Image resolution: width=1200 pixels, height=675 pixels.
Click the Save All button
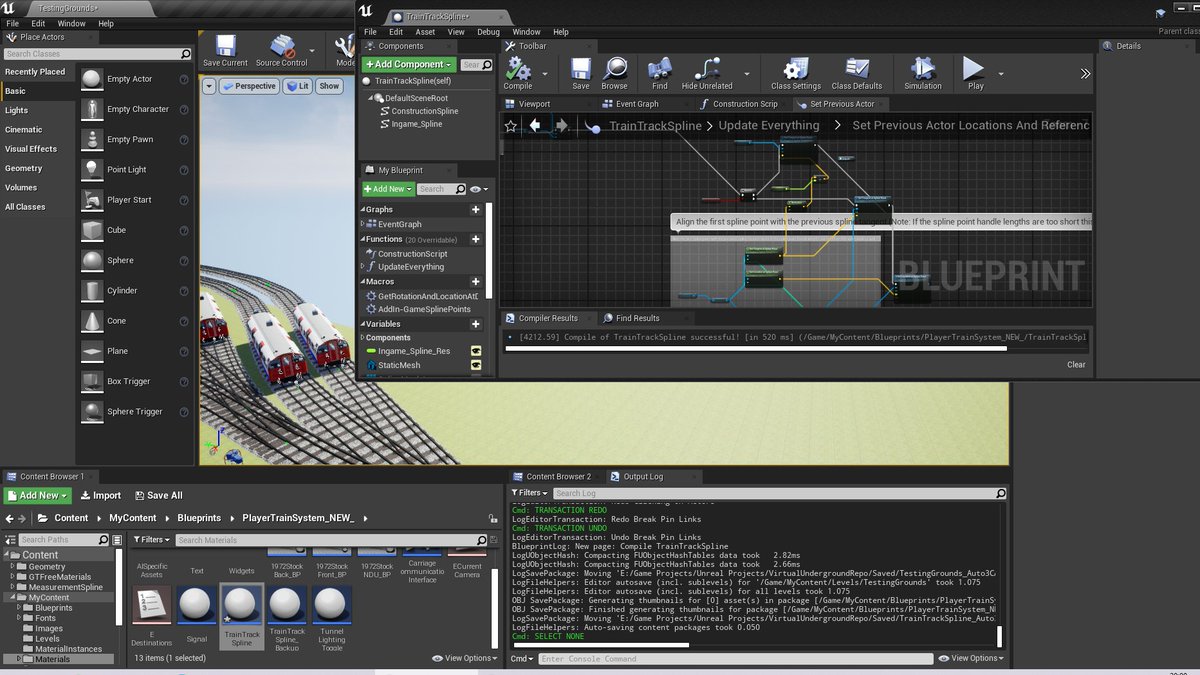[x=157, y=495]
